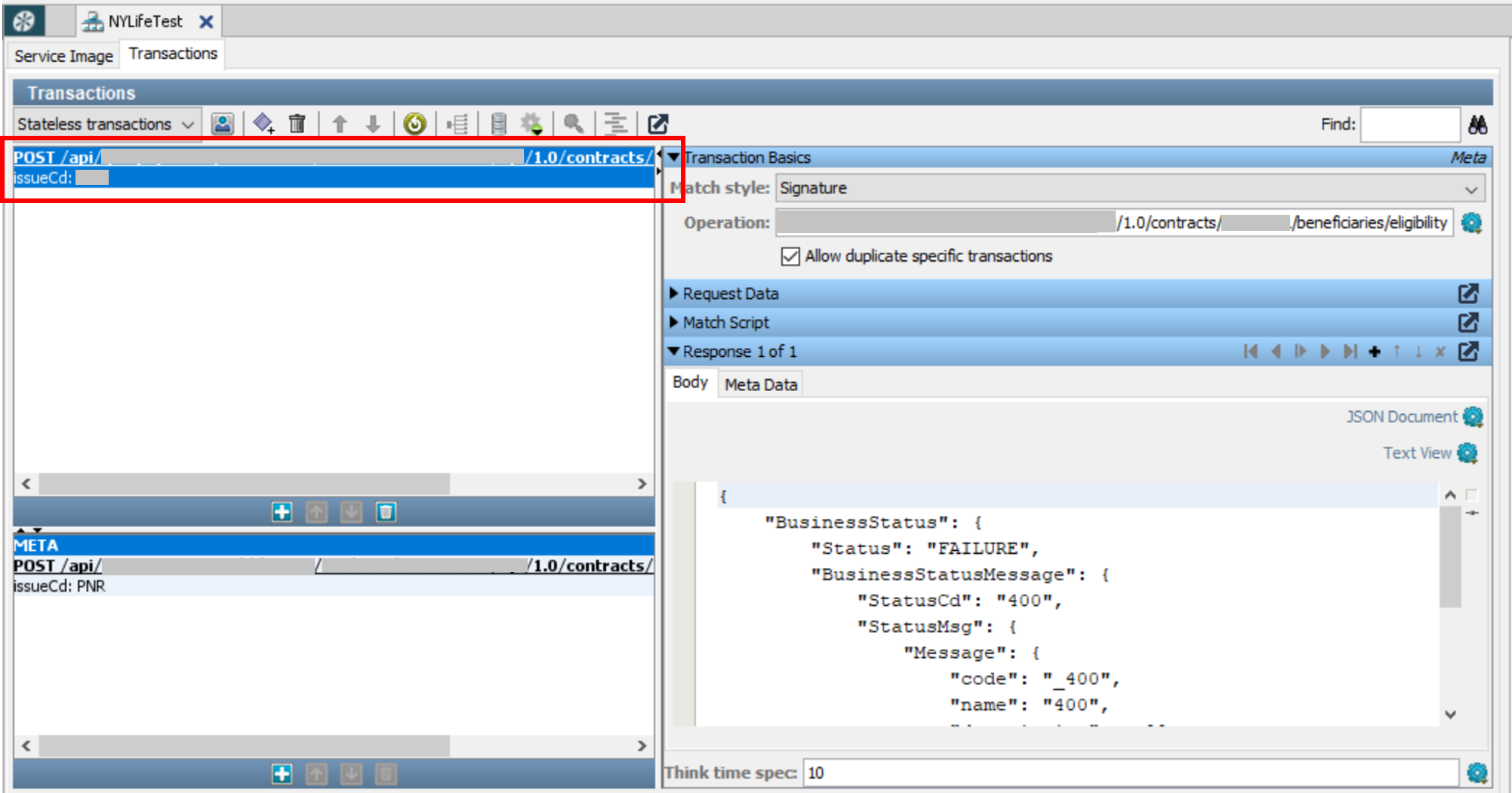Screen dimensions: 1512x793
Task: Click gear icon next to Operation field
Action: point(1471,223)
